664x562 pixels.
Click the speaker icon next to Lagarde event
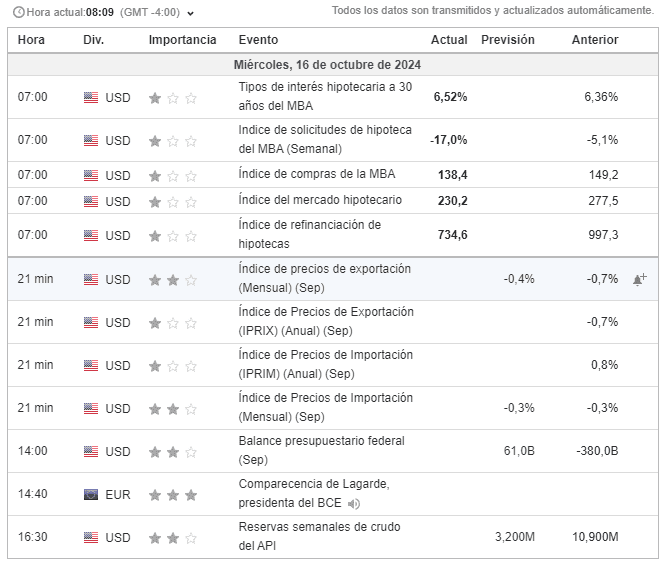(x=354, y=504)
